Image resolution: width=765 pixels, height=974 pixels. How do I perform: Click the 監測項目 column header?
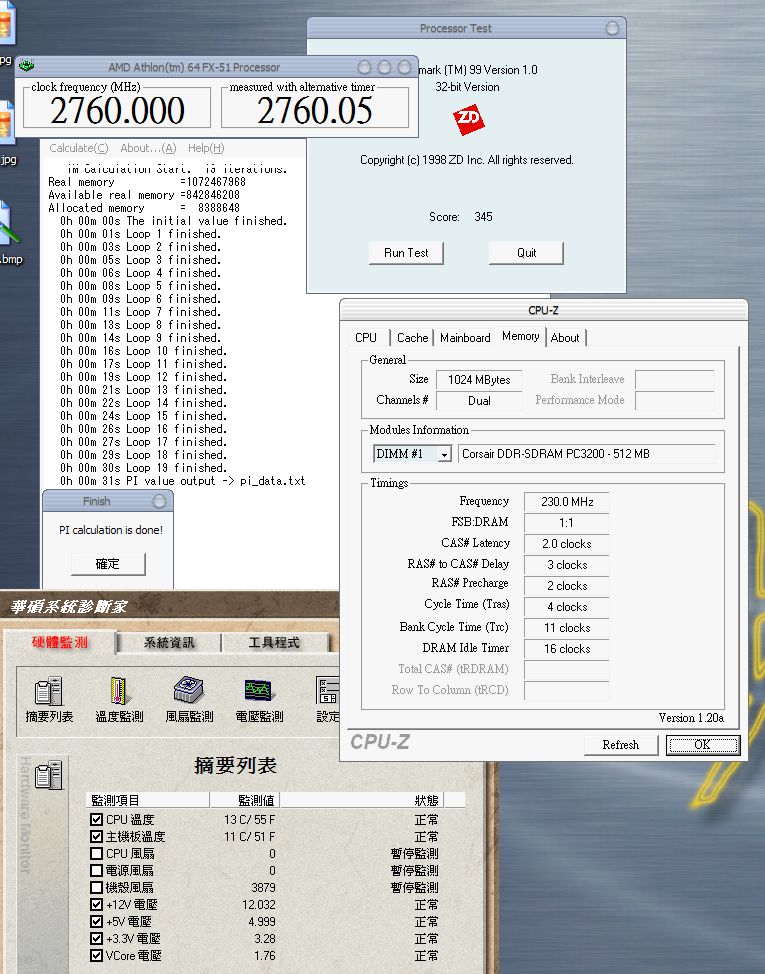click(148, 800)
